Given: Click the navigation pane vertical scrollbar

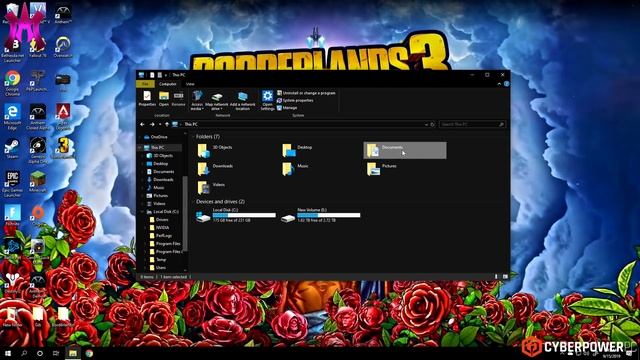Looking at the screenshot, I should click(185, 212).
